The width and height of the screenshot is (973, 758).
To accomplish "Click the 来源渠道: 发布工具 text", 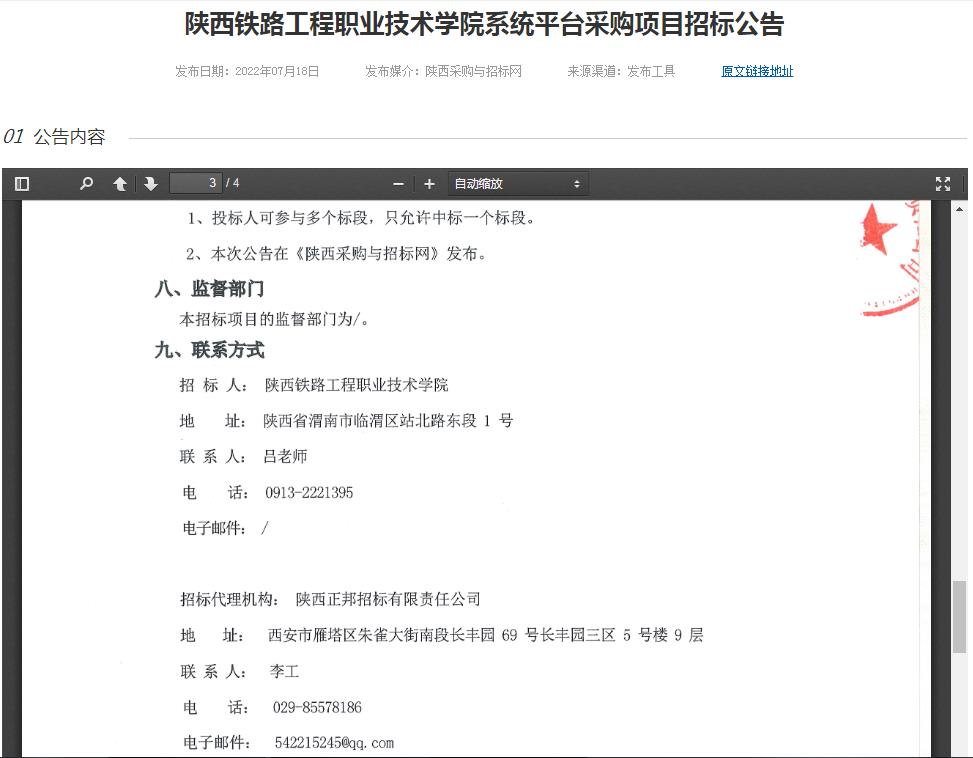I will (621, 71).
